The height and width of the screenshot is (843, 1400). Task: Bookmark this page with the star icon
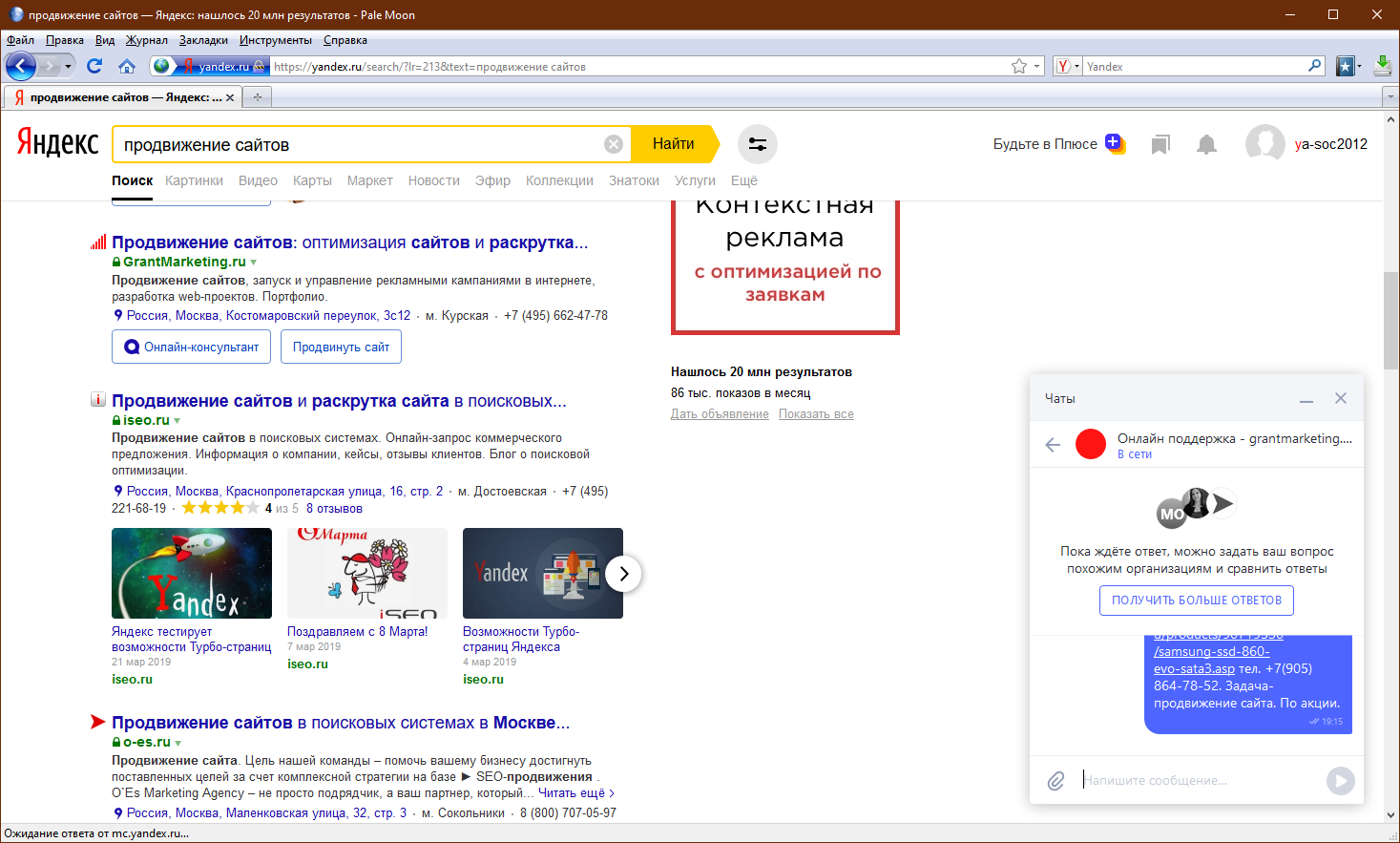pyautogui.click(x=1019, y=66)
